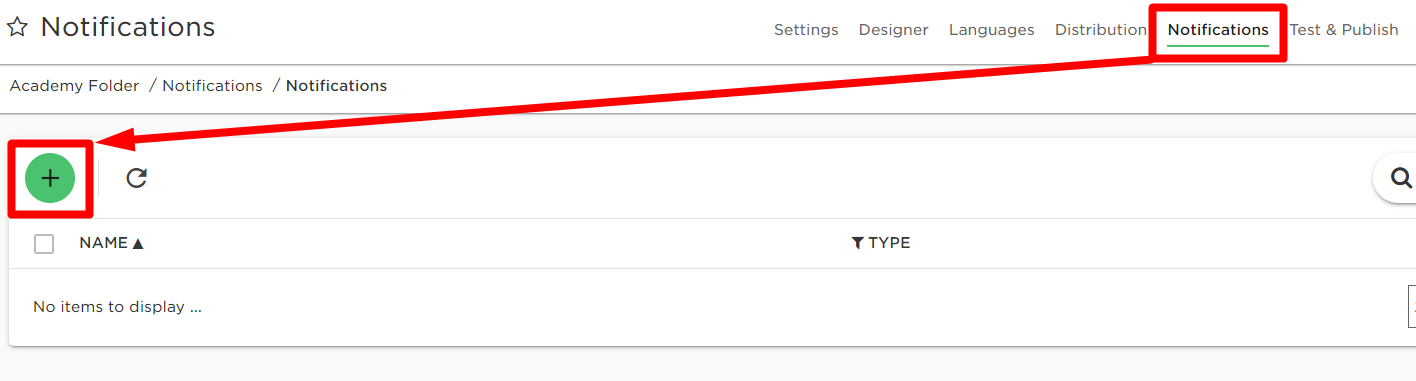
Task: Select the Distribution tab
Action: coord(1100,30)
